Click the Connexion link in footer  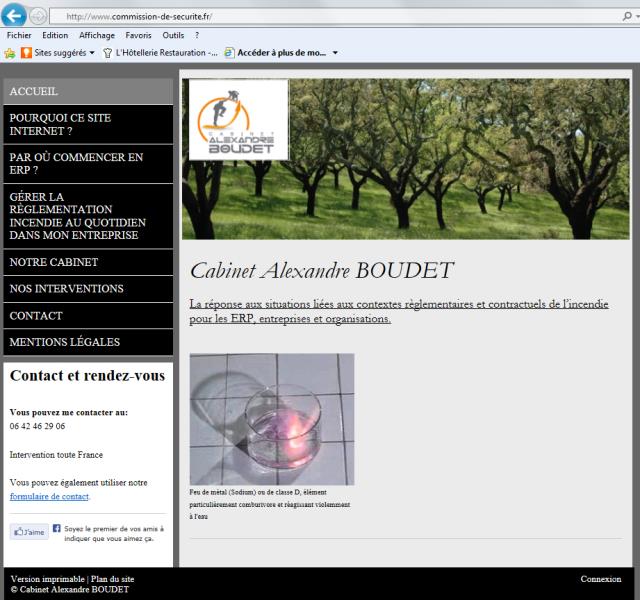click(601, 579)
